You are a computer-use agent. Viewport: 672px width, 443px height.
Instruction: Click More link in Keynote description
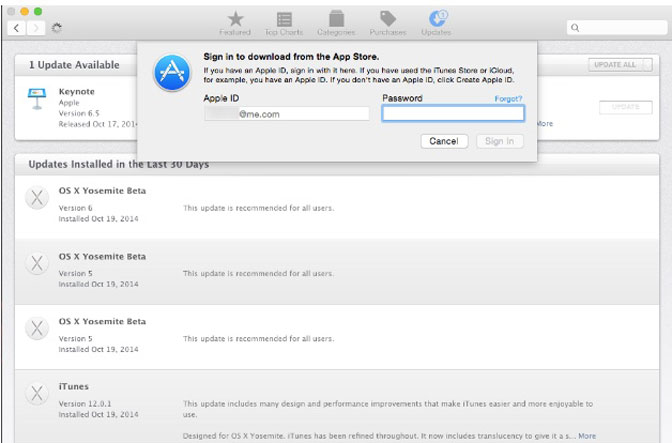coord(544,123)
